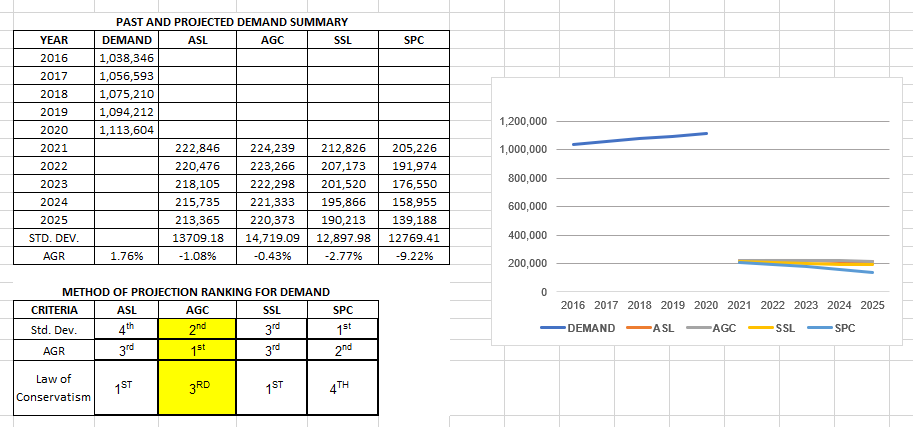
Task: Click ASL value 222,846 for 2021
Action: [197, 148]
